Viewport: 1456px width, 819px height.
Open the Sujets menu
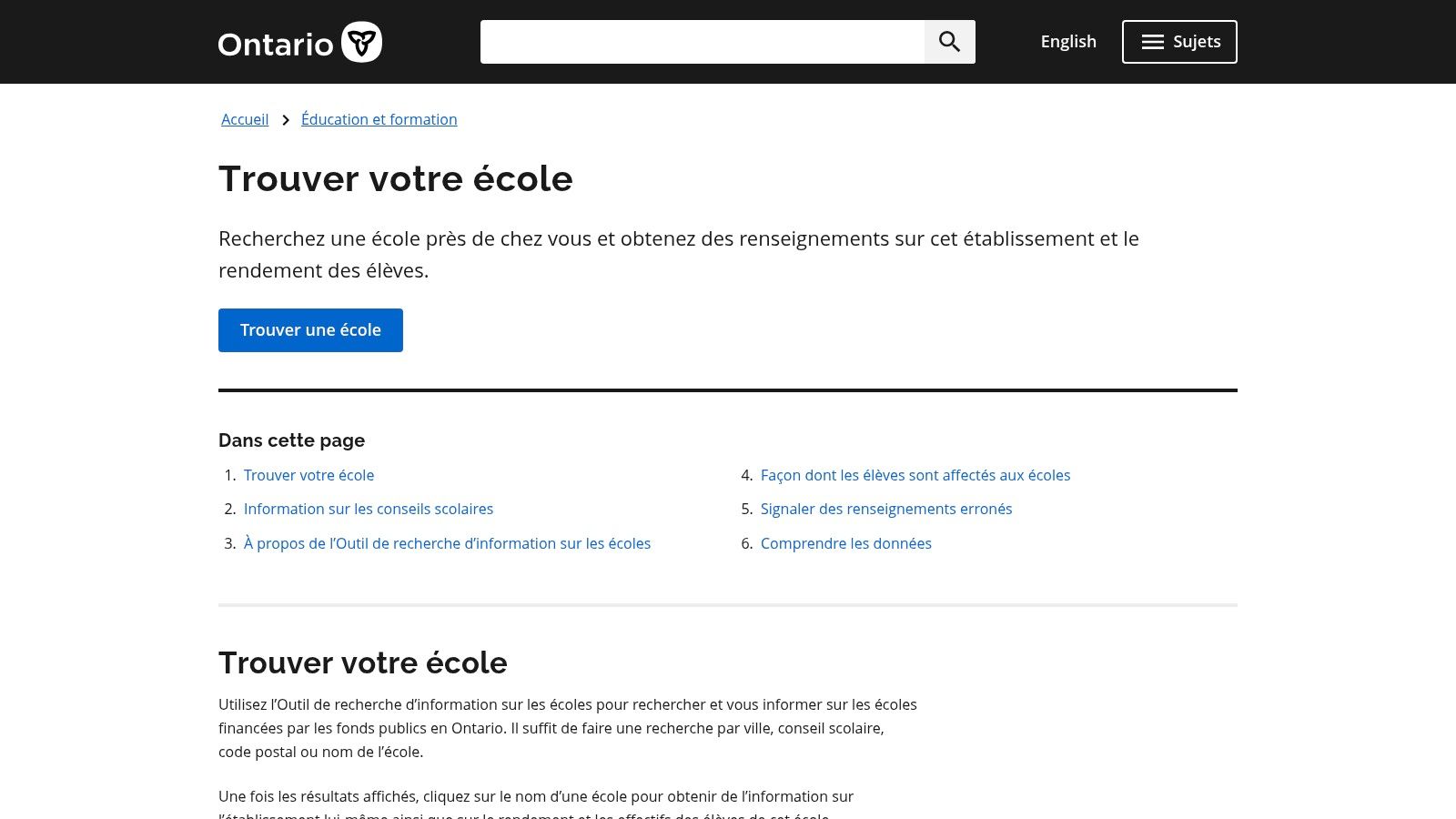(1179, 42)
